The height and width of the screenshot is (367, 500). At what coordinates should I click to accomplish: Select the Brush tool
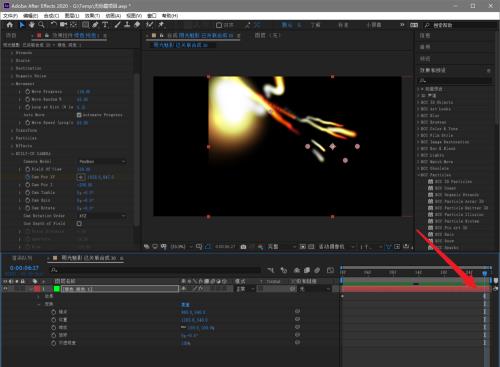click(117, 25)
